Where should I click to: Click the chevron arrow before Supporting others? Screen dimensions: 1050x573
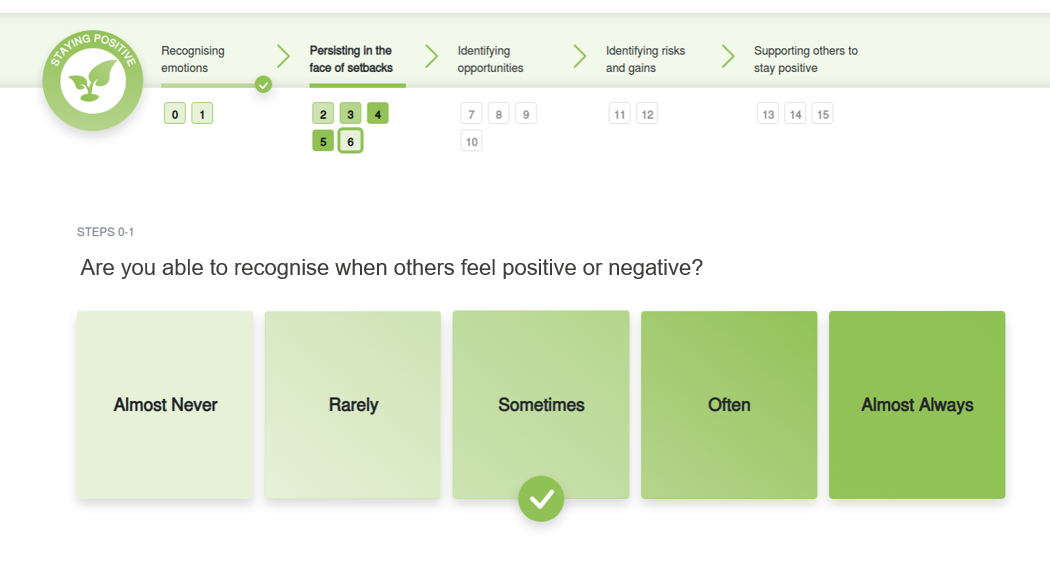click(x=728, y=57)
